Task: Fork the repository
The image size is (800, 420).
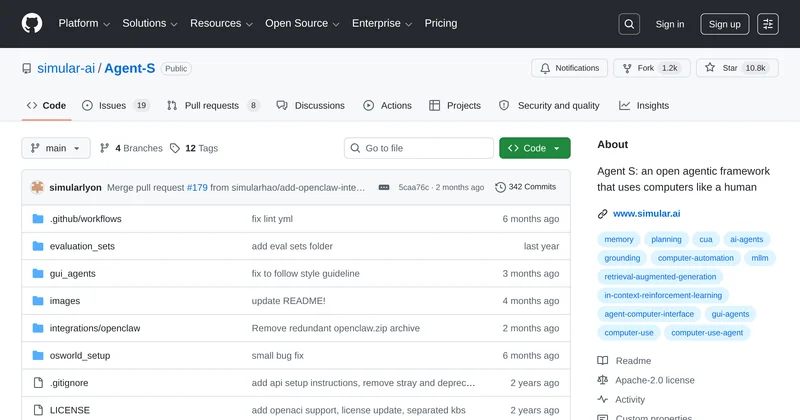Action: (651, 68)
